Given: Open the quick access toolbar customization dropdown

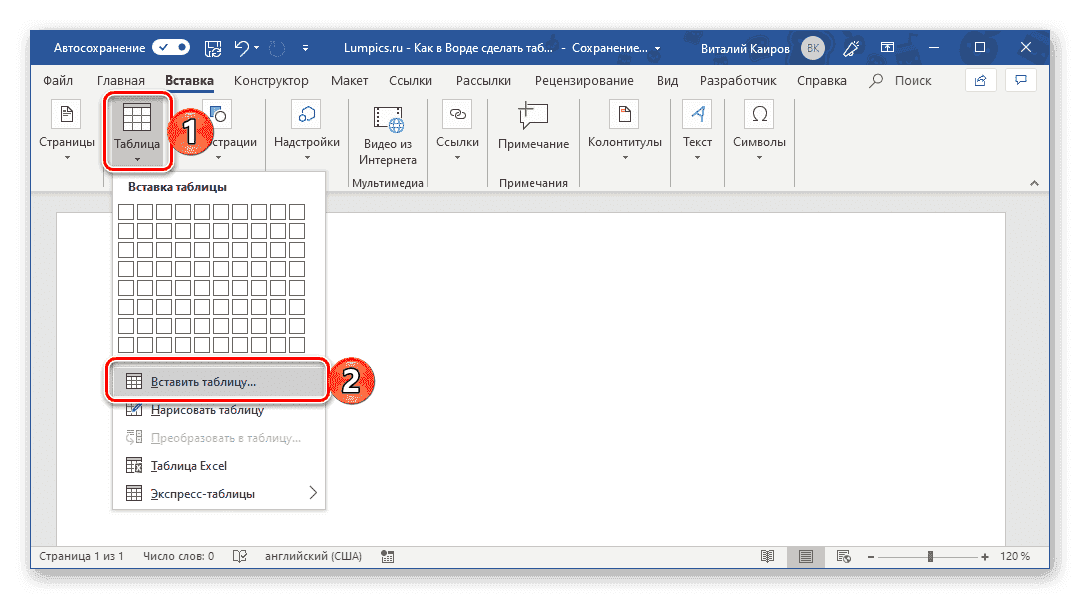Looking at the screenshot, I should (306, 47).
